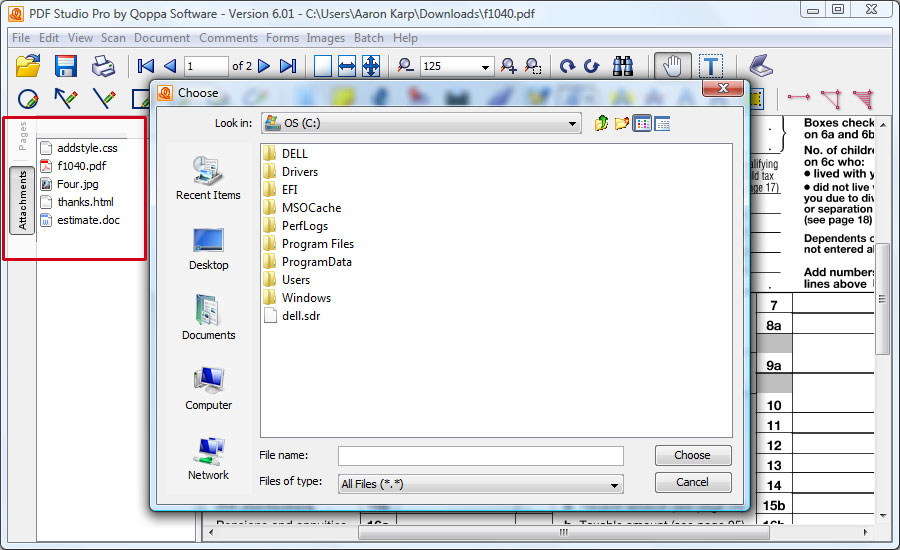Open the Images menu
Image resolution: width=900 pixels, height=550 pixels.
[x=325, y=38]
